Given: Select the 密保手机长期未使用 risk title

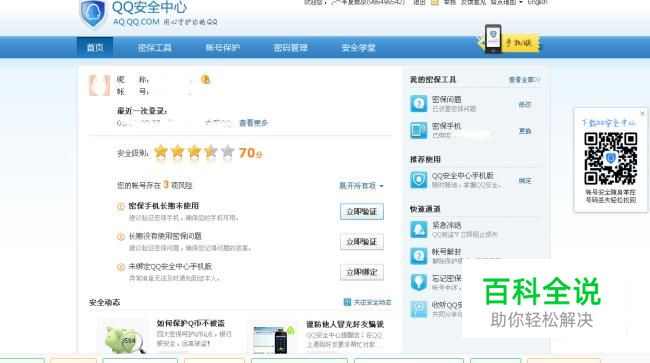Looking at the screenshot, I should (x=163, y=206).
